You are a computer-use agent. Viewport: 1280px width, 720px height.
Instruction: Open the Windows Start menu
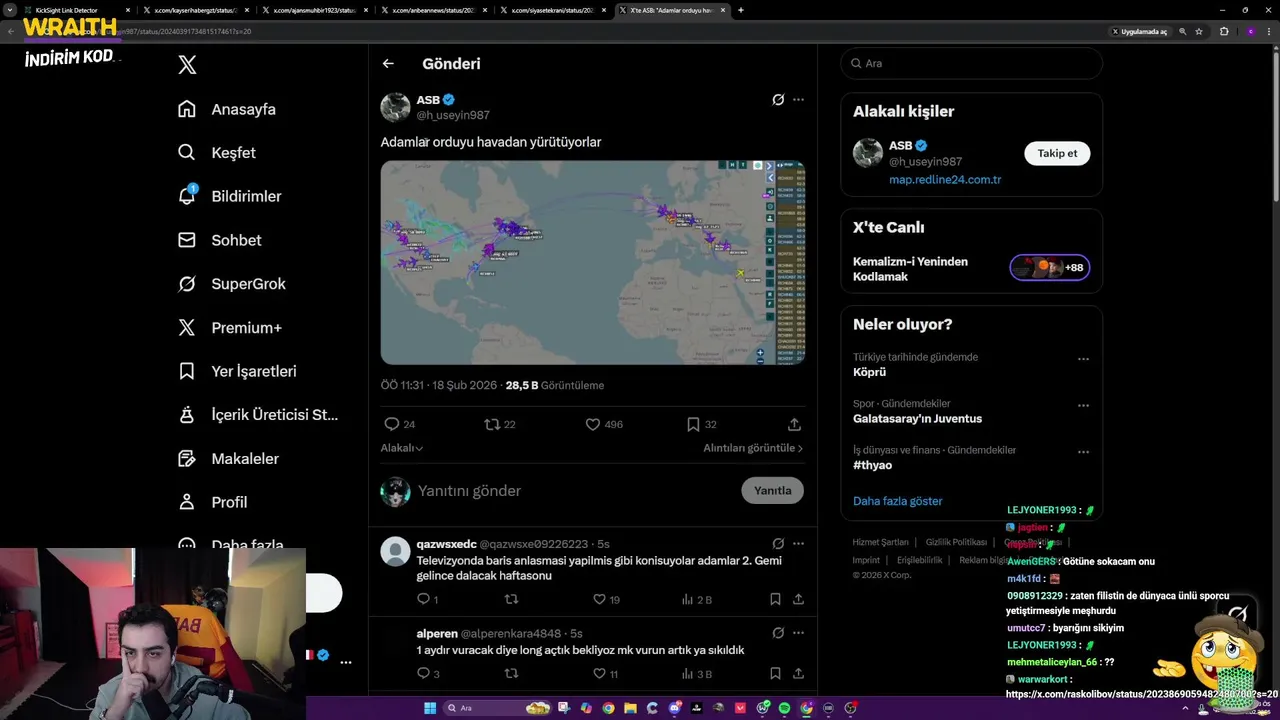[430, 708]
